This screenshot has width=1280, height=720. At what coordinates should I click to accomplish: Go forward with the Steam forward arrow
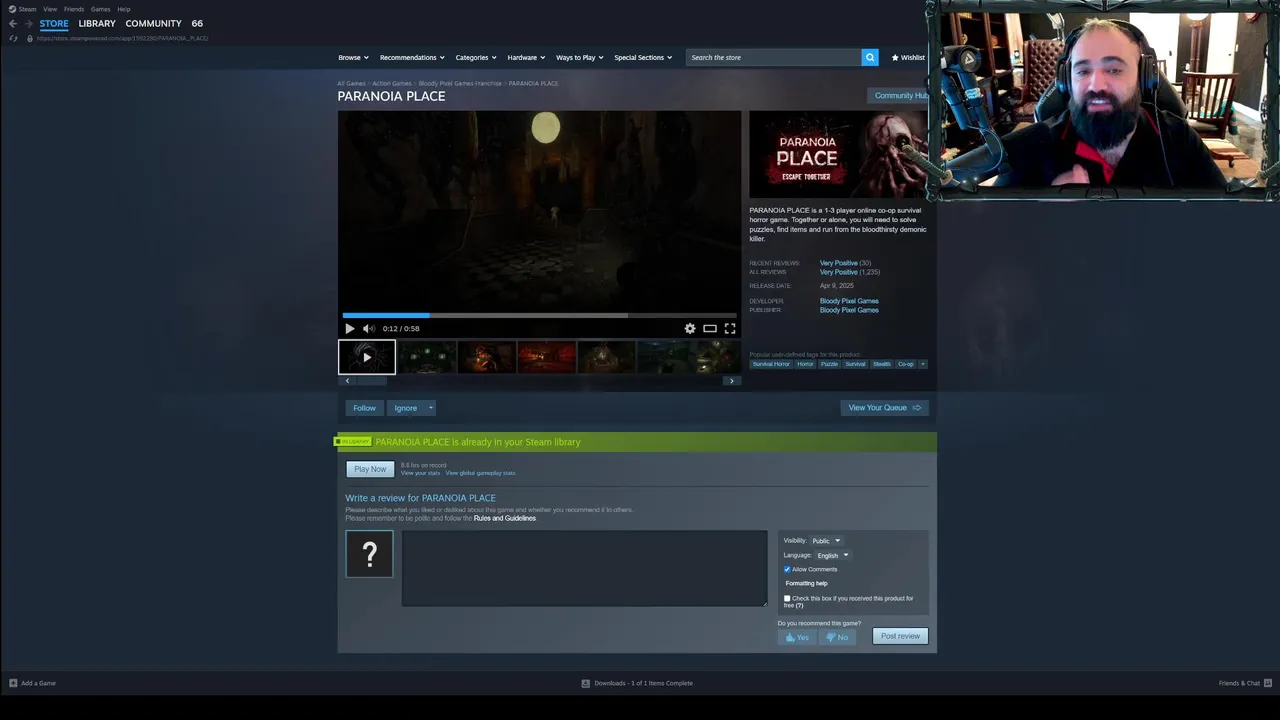pyautogui.click(x=28, y=23)
